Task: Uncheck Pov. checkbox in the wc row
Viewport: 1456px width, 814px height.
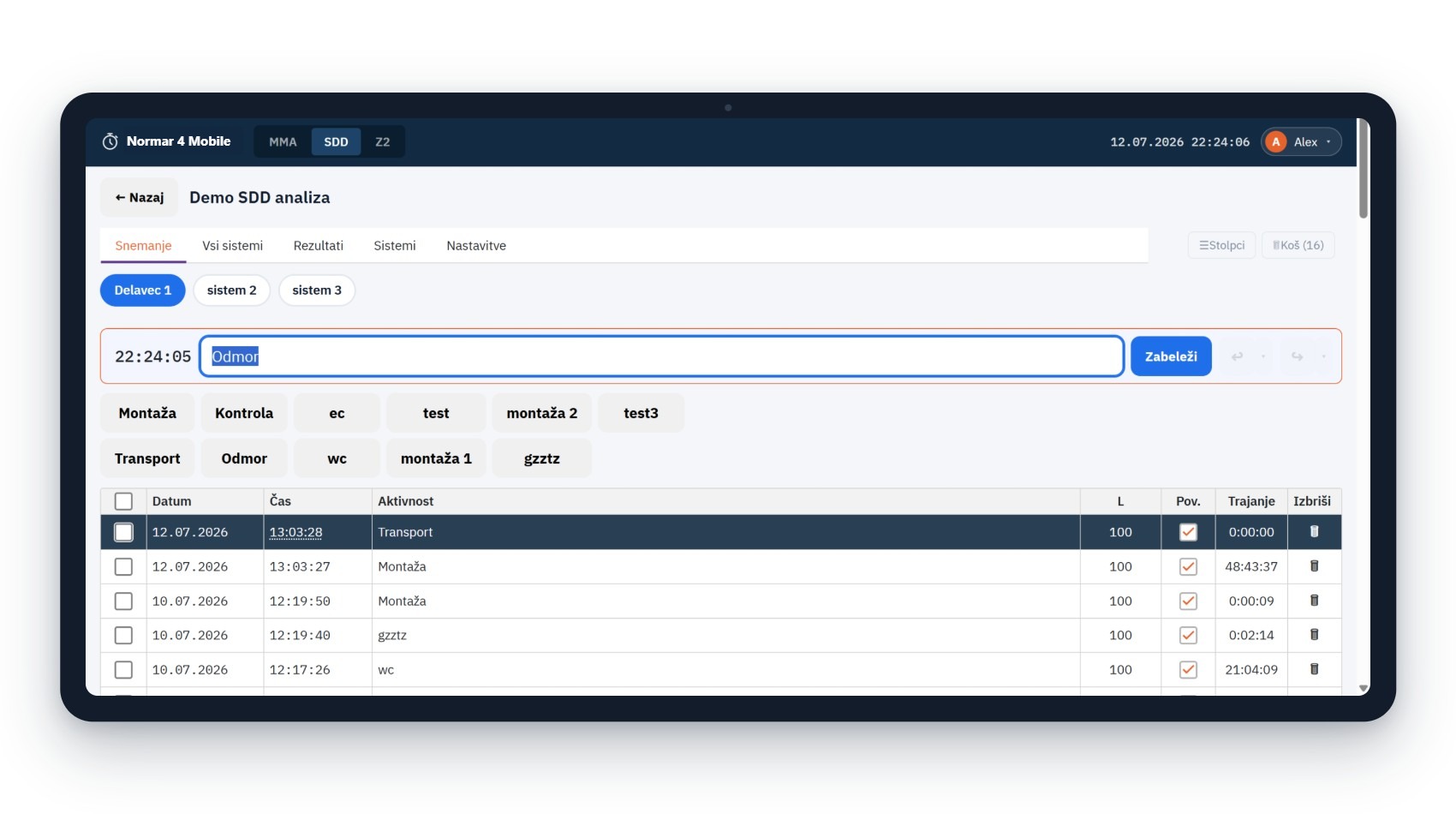Action: click(x=1188, y=669)
